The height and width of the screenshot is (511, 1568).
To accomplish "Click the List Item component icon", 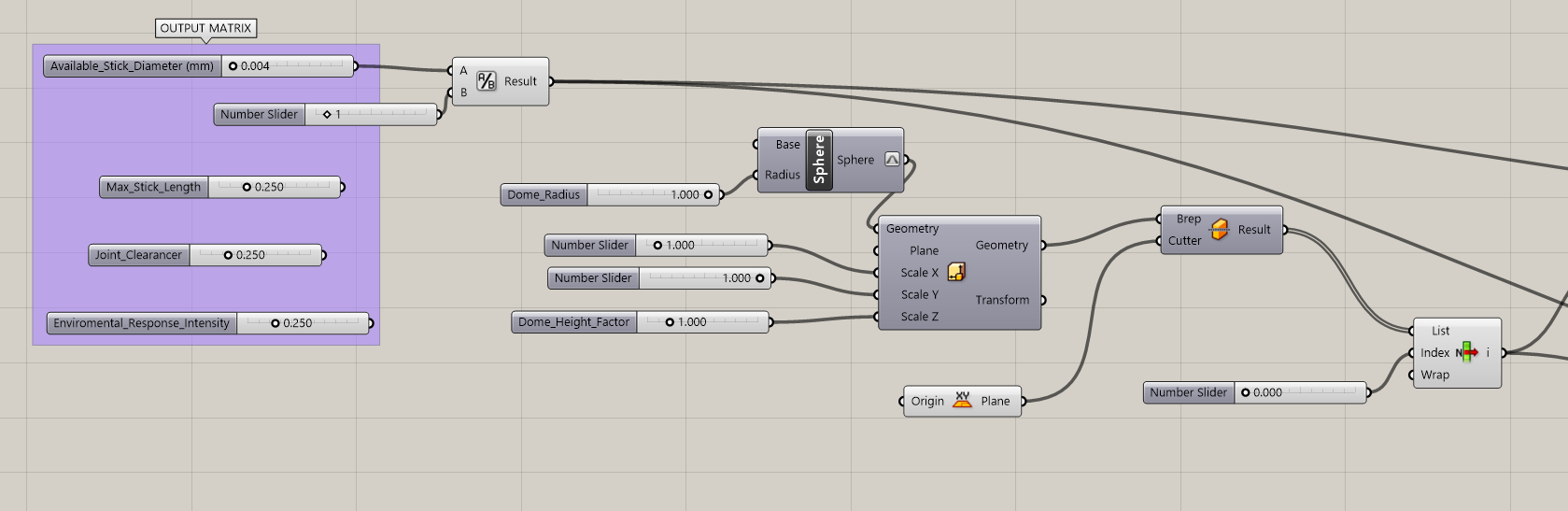I will click(1467, 352).
